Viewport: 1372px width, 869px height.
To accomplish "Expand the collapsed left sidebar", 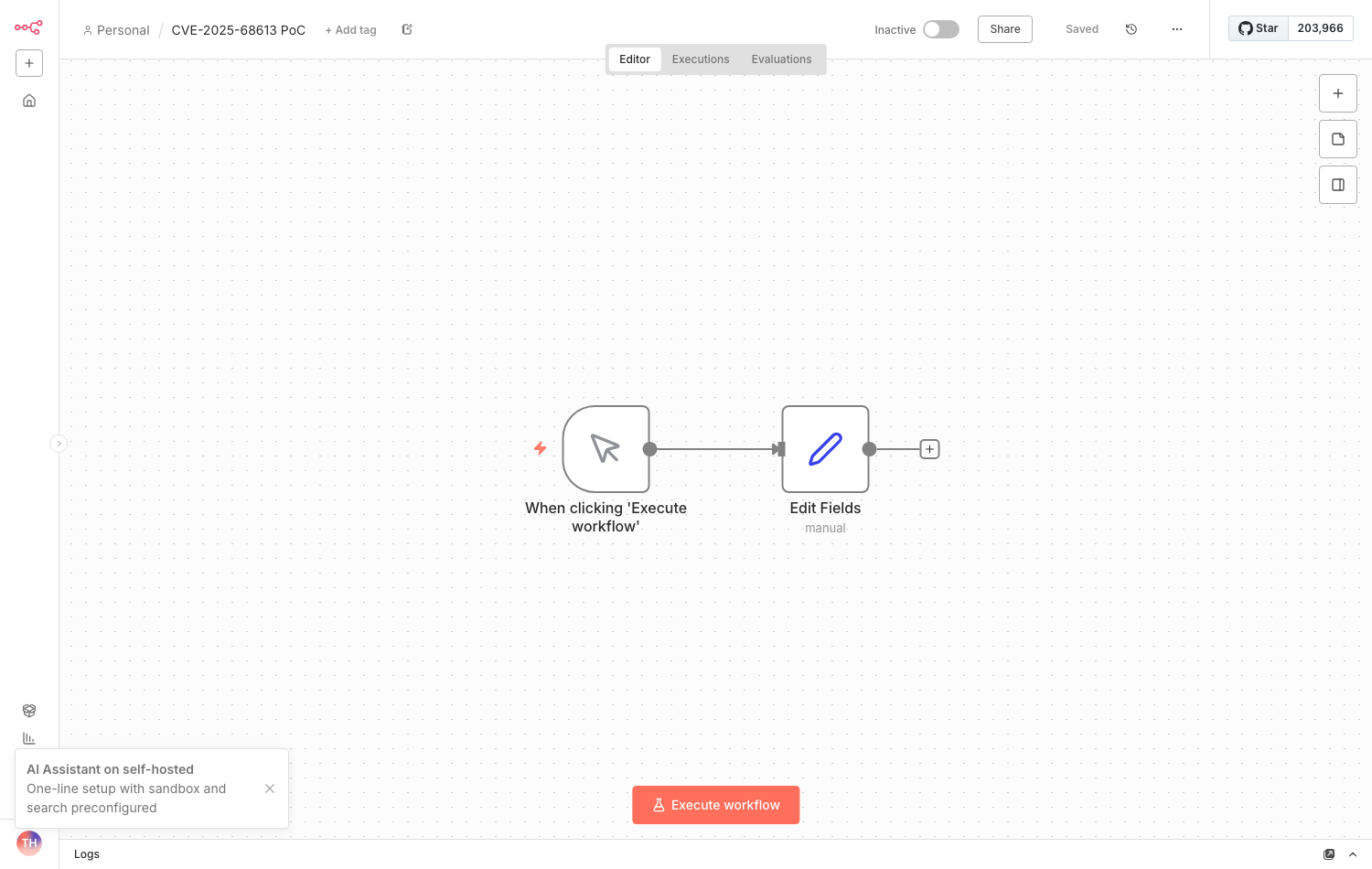I will 59,444.
